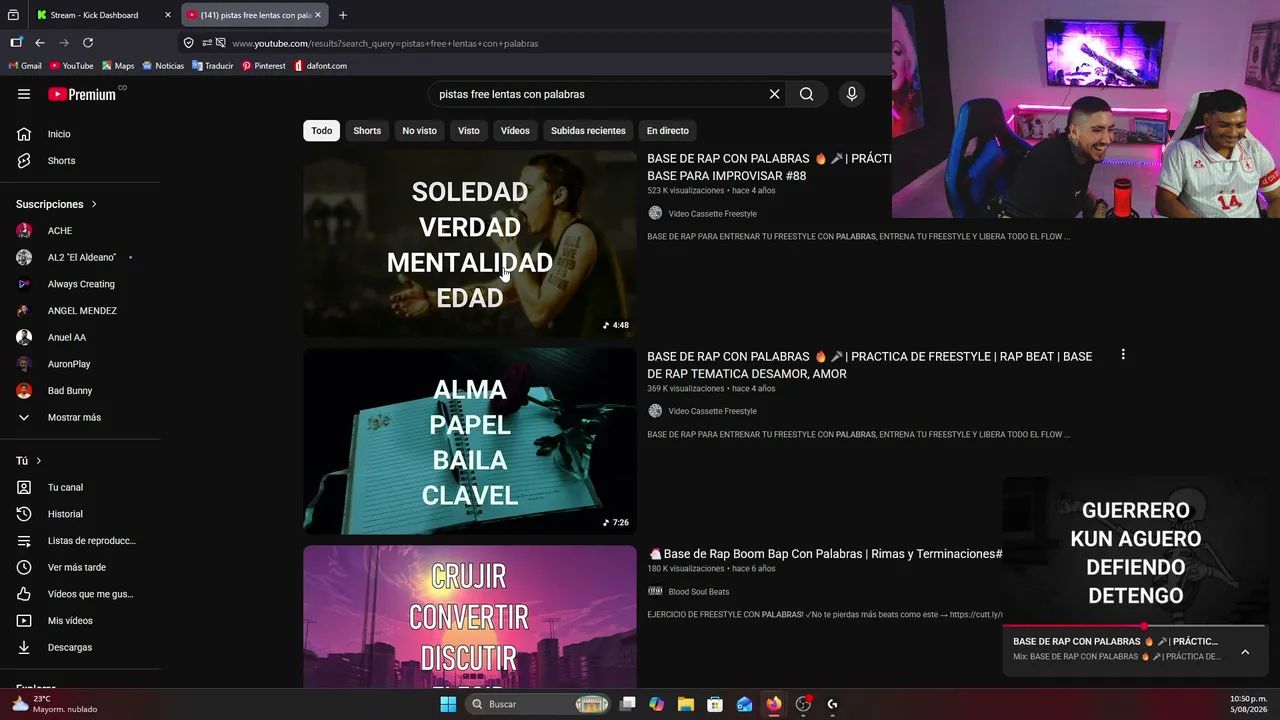This screenshot has height=720, width=1280.
Task: Open Noticias bookmark
Action: click(x=163, y=66)
